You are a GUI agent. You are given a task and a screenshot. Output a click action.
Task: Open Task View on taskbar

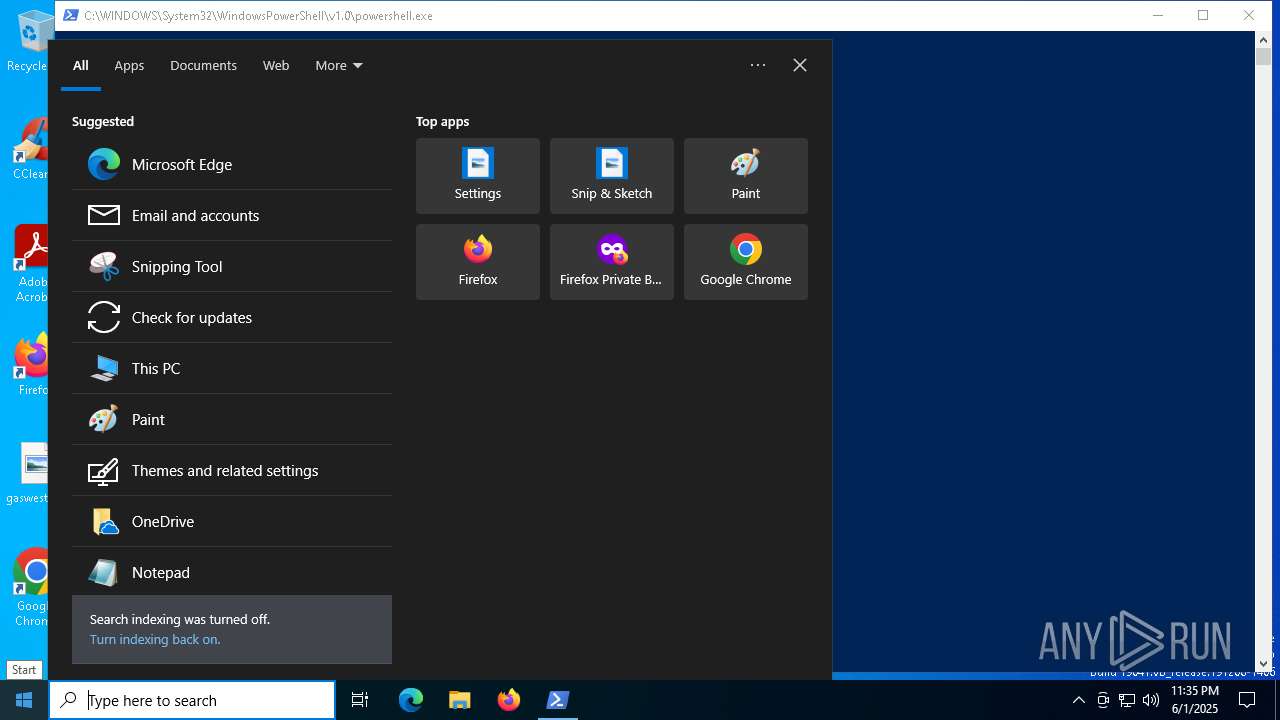[x=360, y=700]
